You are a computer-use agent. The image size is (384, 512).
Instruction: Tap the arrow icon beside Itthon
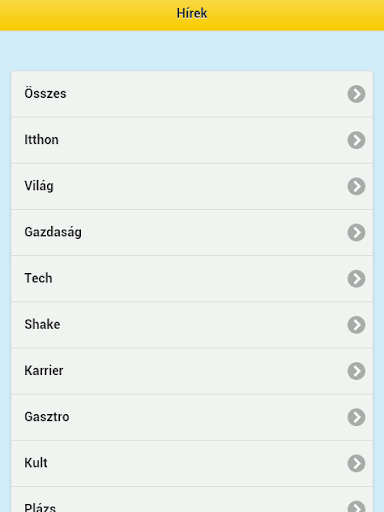pyautogui.click(x=356, y=140)
